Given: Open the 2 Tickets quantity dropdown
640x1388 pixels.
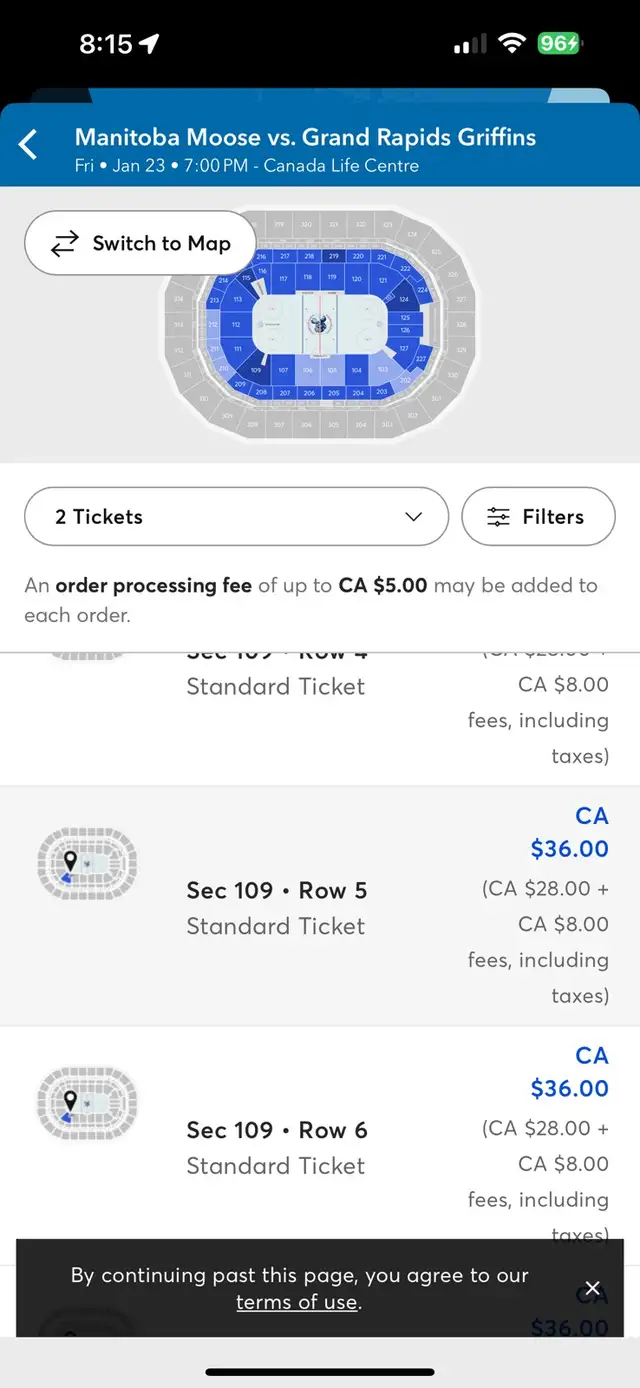Looking at the screenshot, I should click(236, 516).
